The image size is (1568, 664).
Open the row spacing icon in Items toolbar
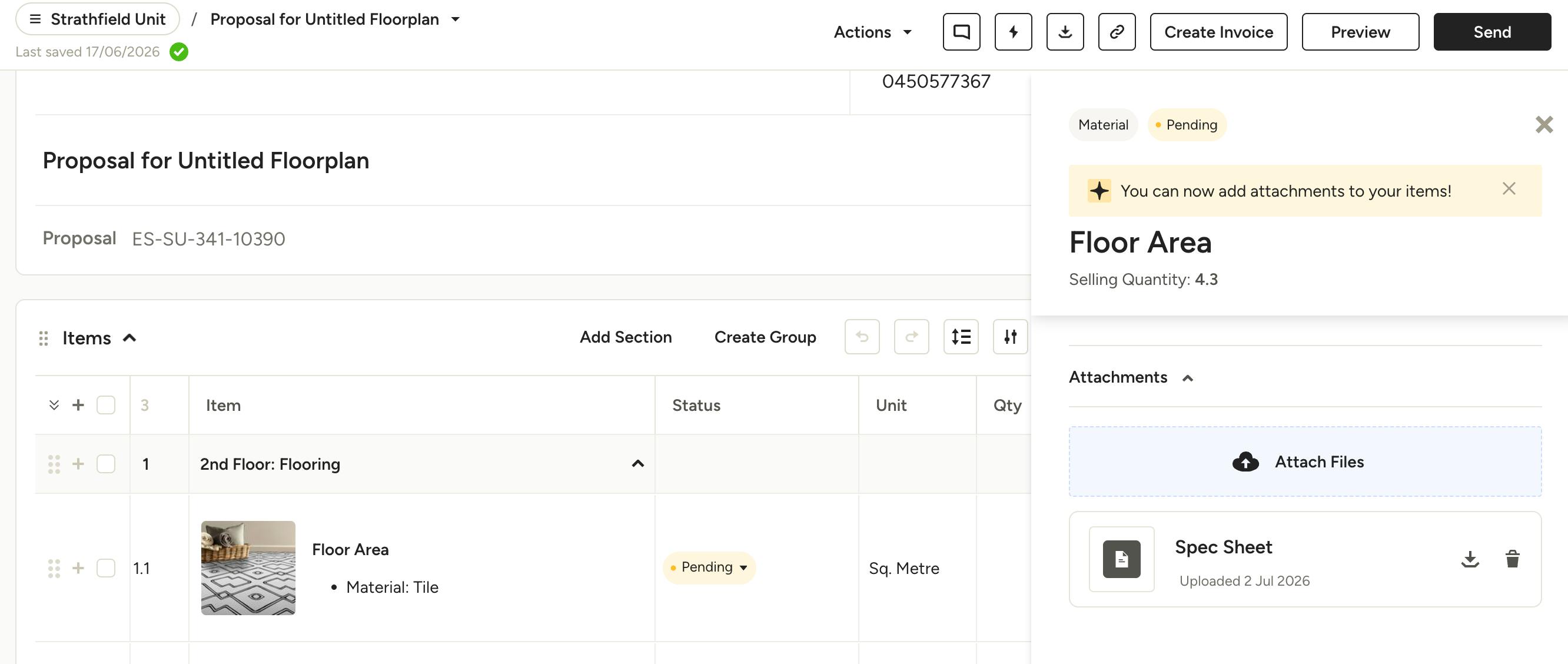961,337
